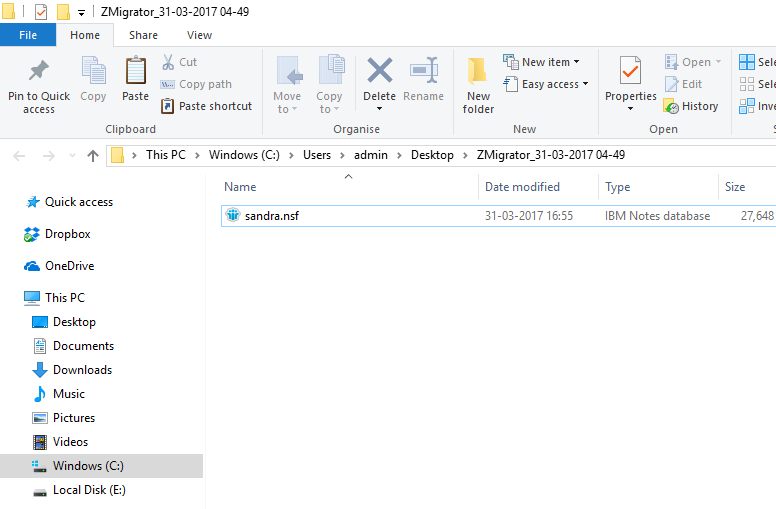Click Select all icon in ribbon

click(x=747, y=62)
